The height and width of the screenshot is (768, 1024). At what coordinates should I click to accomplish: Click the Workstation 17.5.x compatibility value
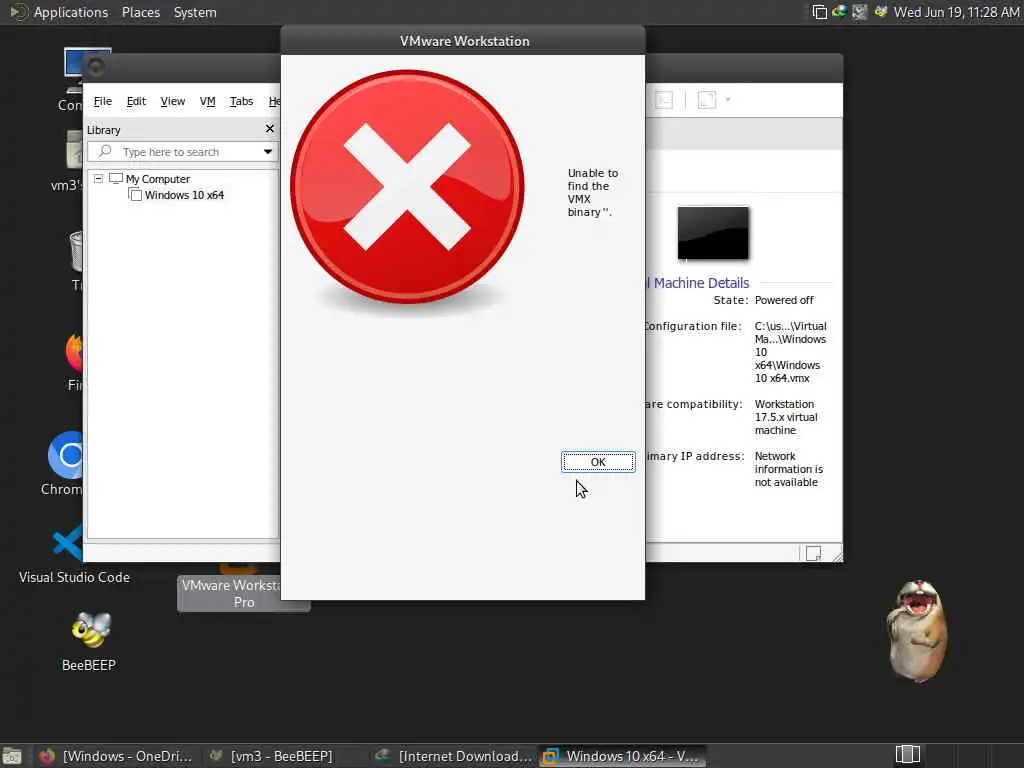coord(786,417)
